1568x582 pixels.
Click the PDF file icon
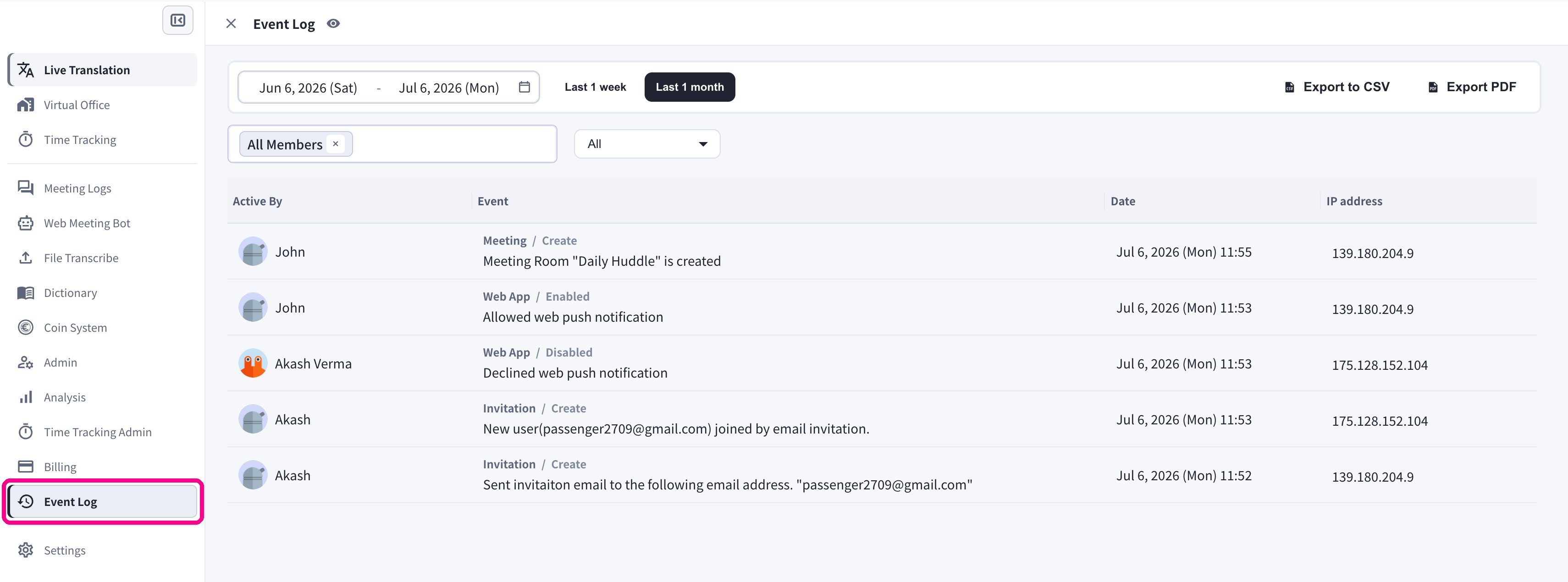(1433, 87)
